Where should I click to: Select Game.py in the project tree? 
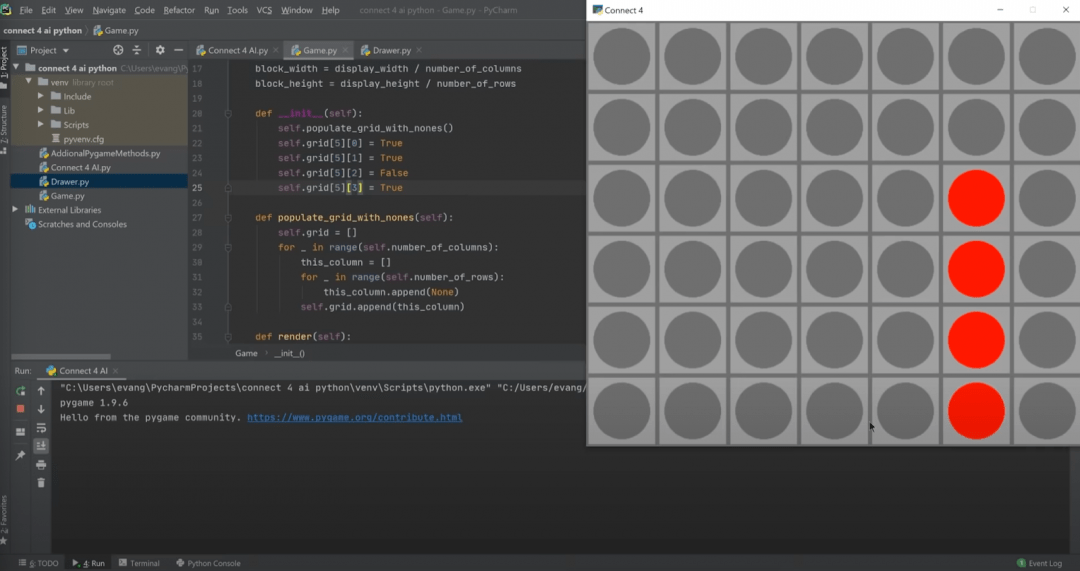(x=67, y=196)
